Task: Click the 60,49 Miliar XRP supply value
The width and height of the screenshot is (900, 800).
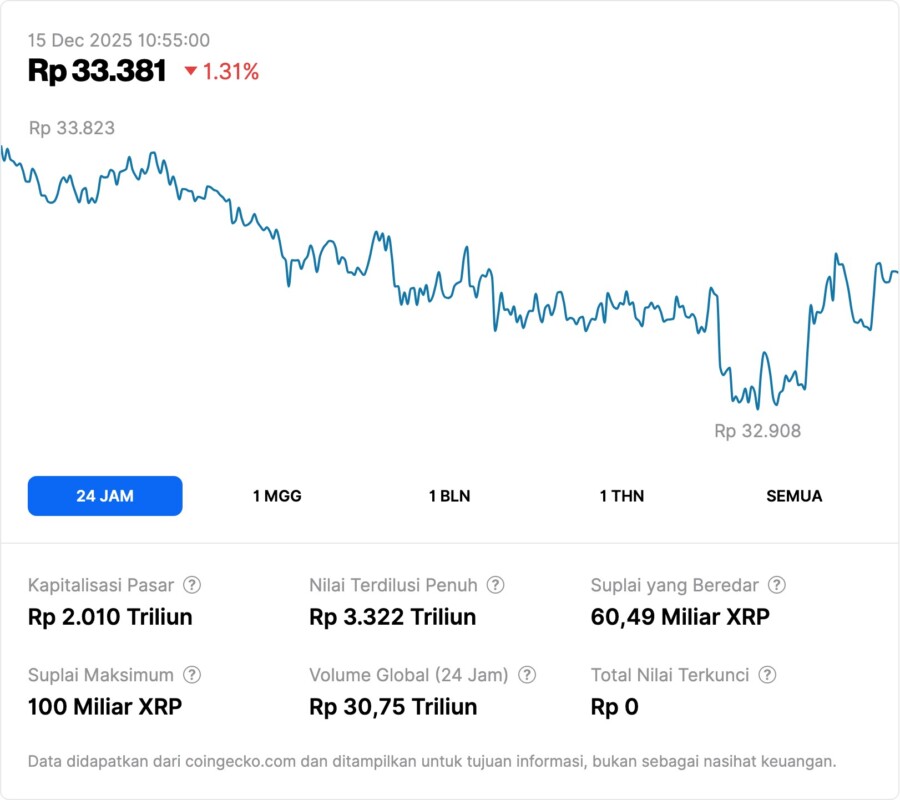Action: coord(680,617)
